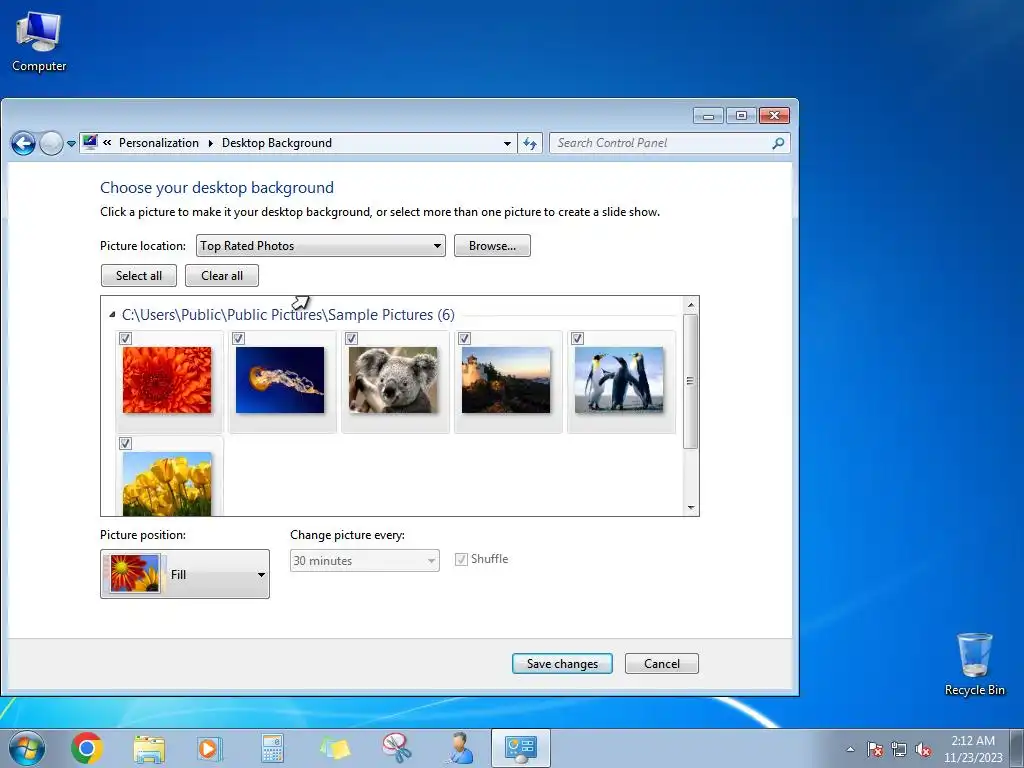Select the lighthouse thumbnail

(506, 380)
